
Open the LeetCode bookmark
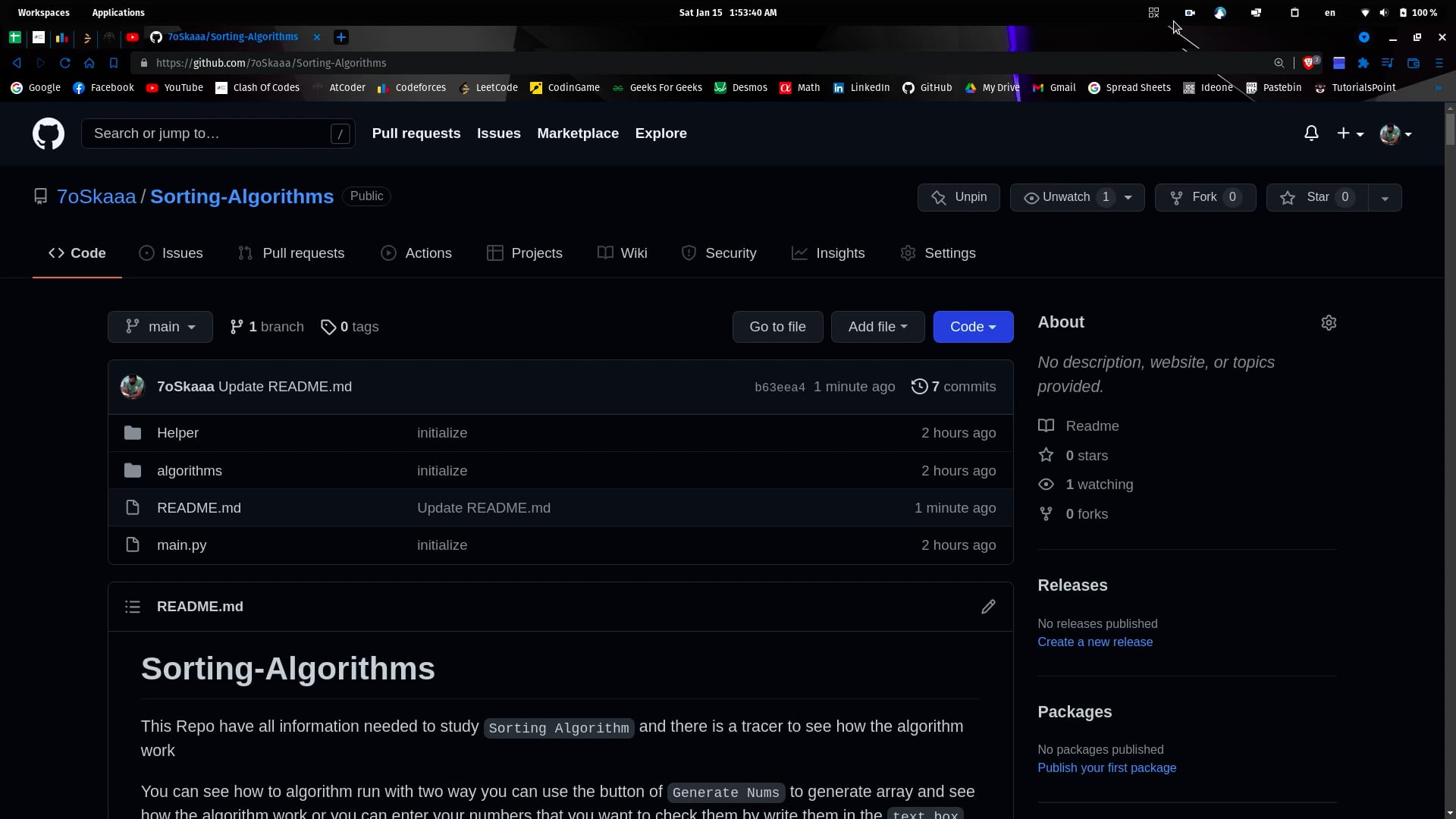point(488,87)
